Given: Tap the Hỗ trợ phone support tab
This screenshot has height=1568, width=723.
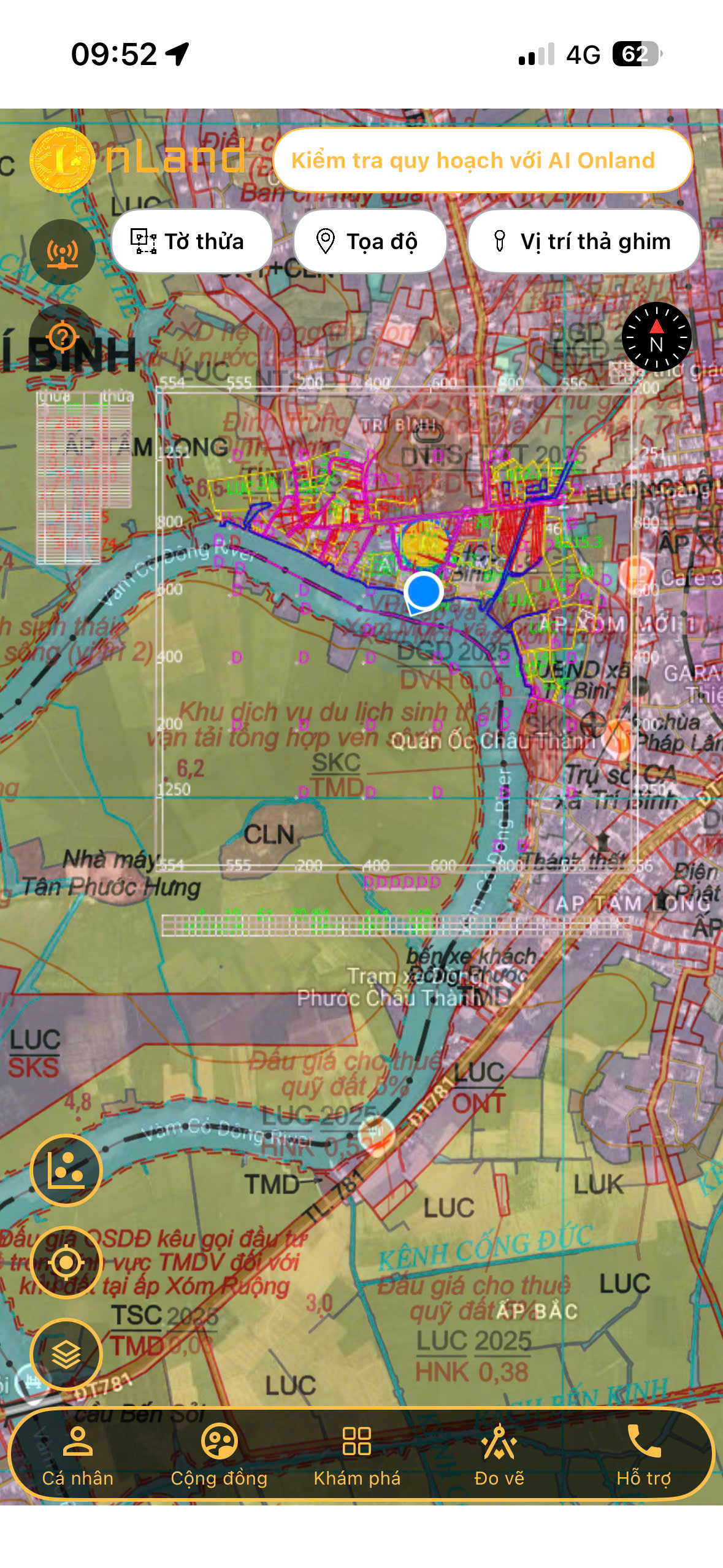Looking at the screenshot, I should [643, 1455].
